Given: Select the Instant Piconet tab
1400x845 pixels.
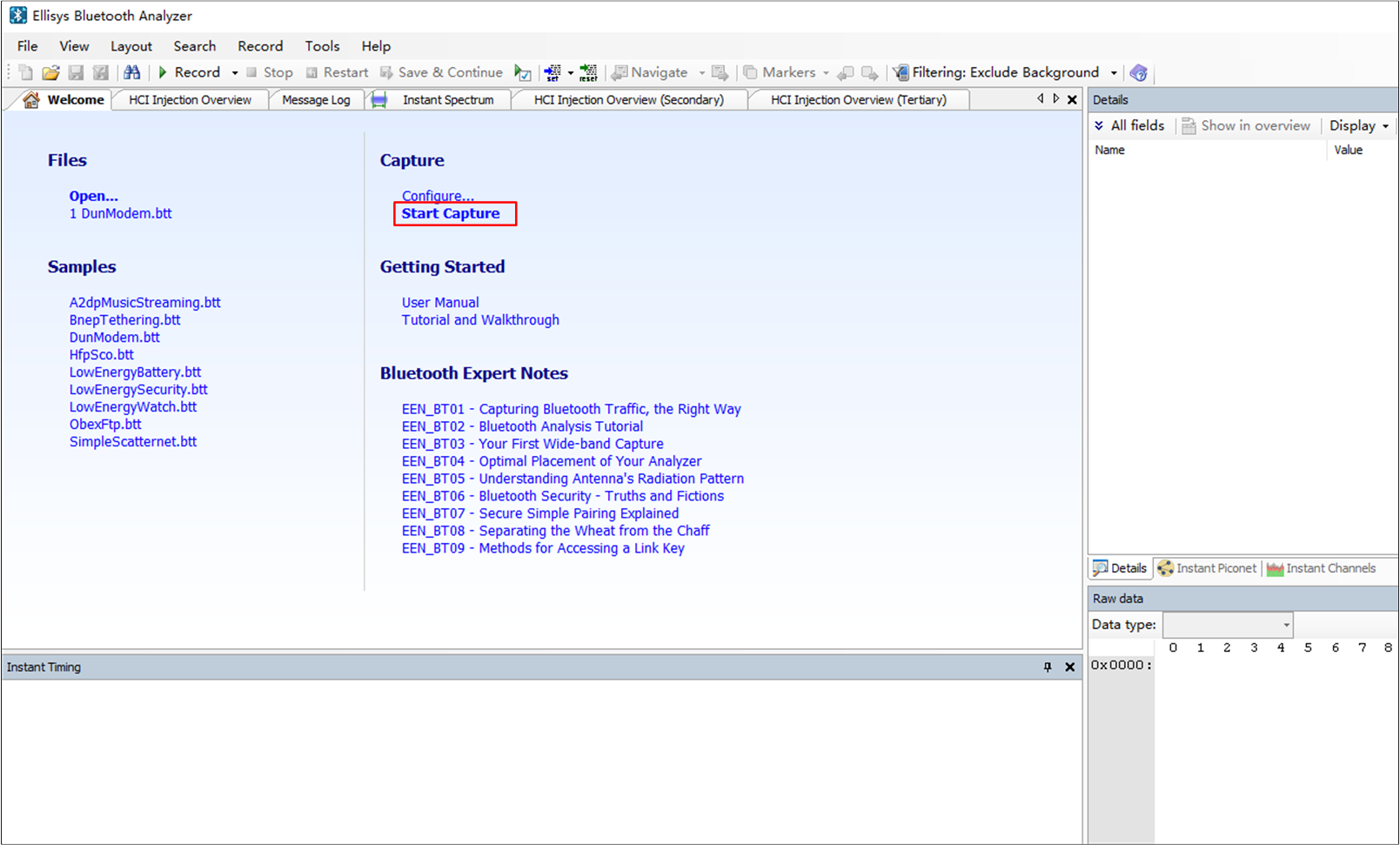Looking at the screenshot, I should [1207, 568].
